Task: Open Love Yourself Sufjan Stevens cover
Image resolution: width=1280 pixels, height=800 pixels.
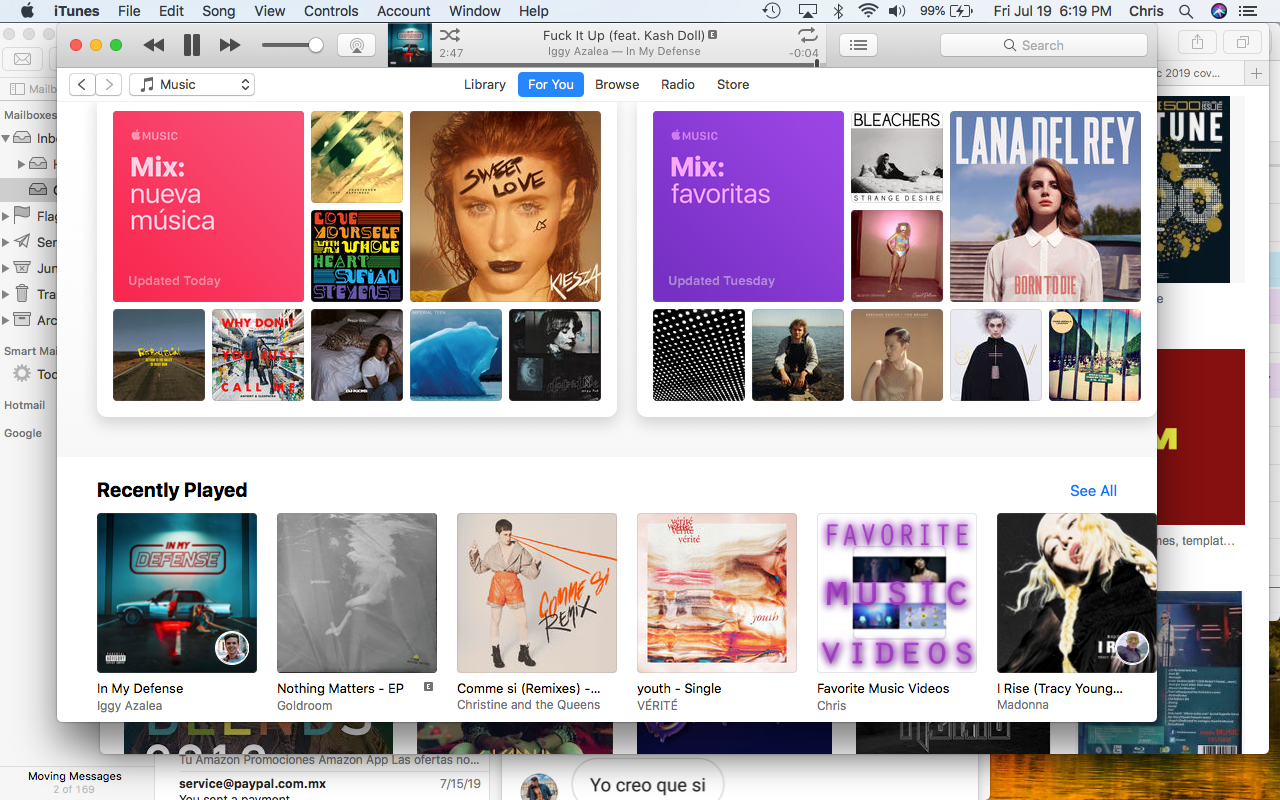Action: [x=357, y=256]
